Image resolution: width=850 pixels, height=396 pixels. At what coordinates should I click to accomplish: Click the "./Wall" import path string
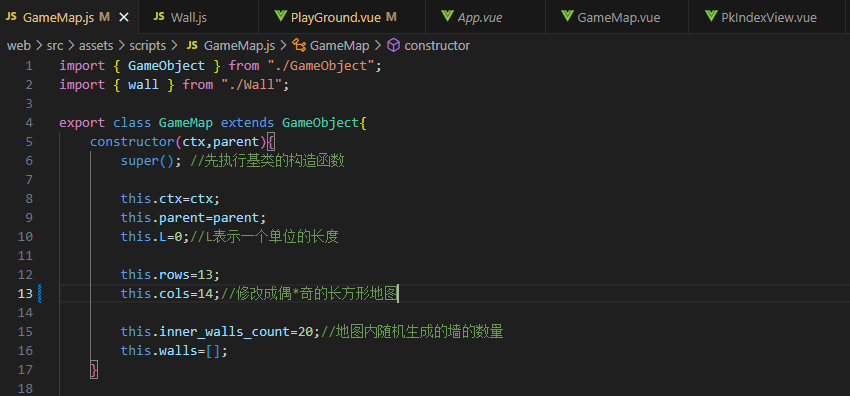point(251,85)
